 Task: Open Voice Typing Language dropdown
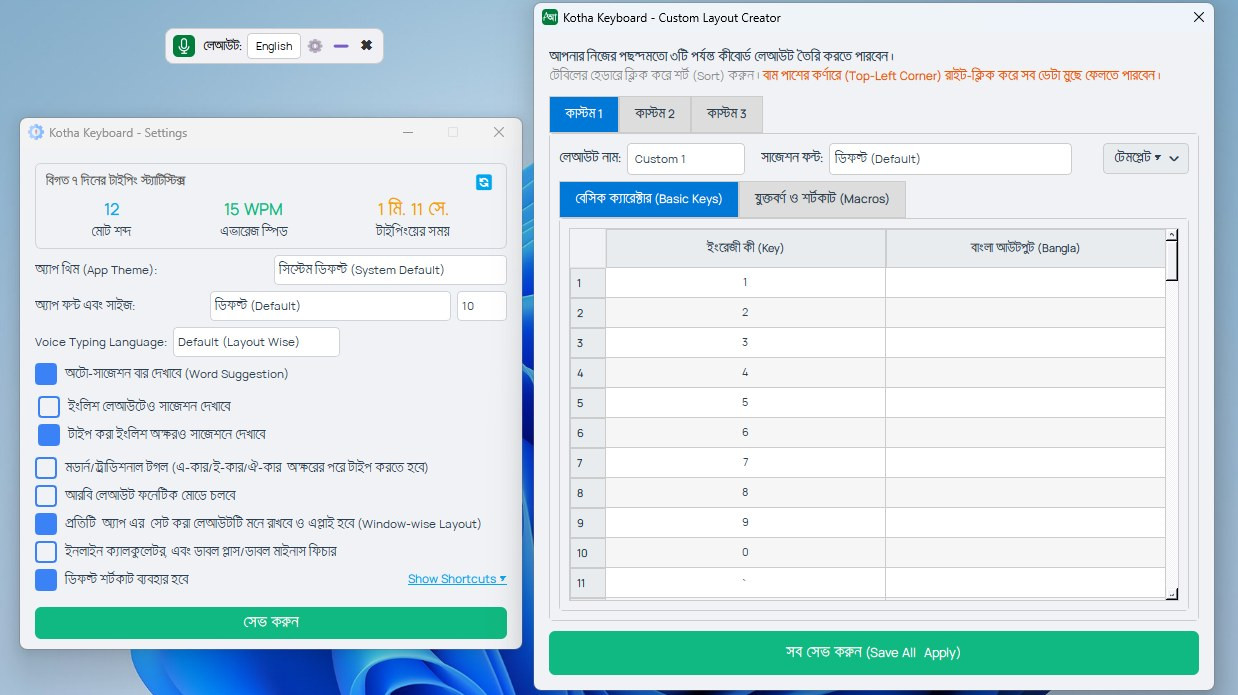coord(256,342)
